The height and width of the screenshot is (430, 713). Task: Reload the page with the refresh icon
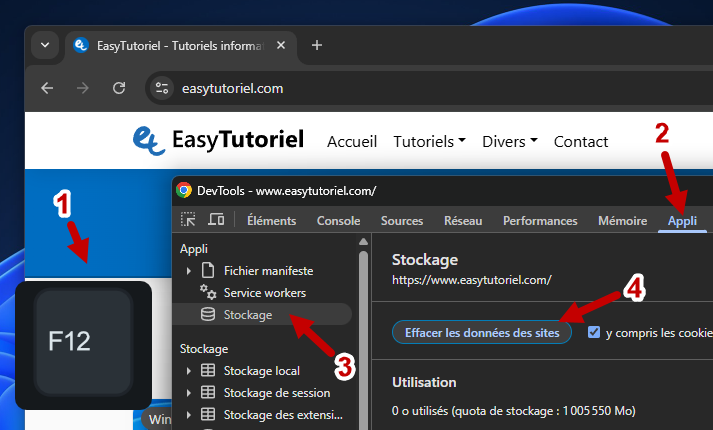click(x=119, y=88)
